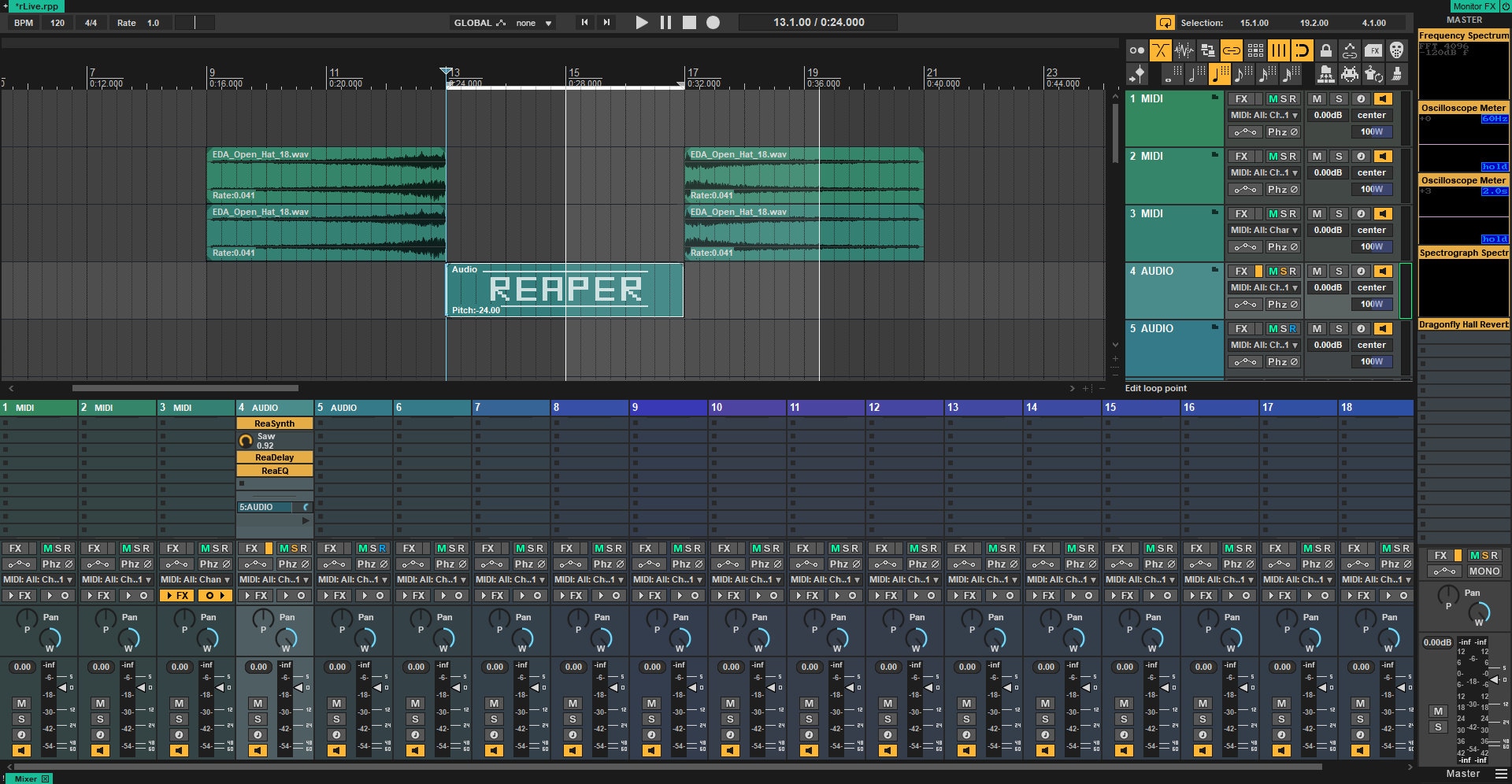This screenshot has height=784, width=1512.
Task: Stop the transport
Action: (x=689, y=23)
